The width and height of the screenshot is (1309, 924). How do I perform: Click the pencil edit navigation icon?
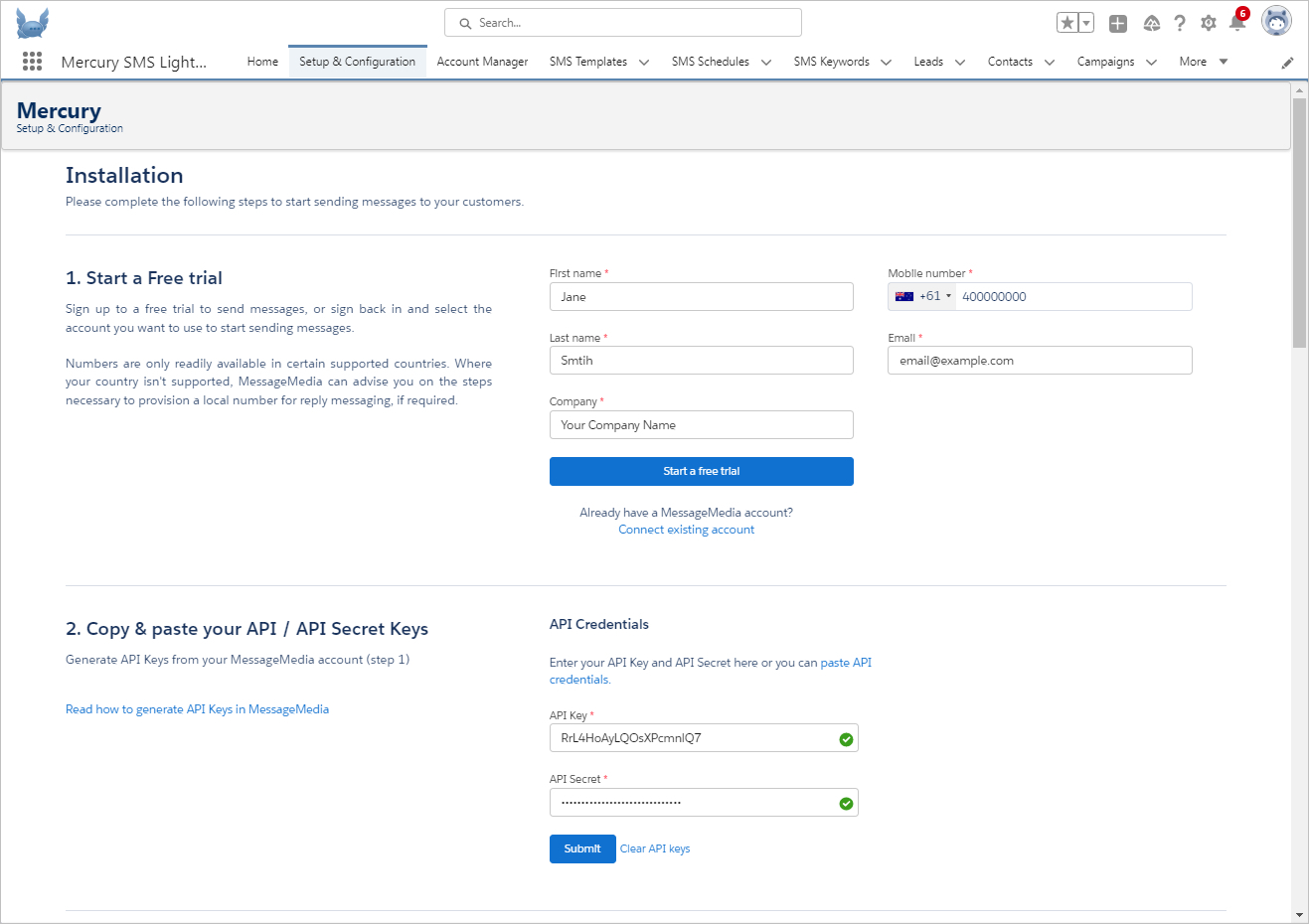tap(1287, 63)
